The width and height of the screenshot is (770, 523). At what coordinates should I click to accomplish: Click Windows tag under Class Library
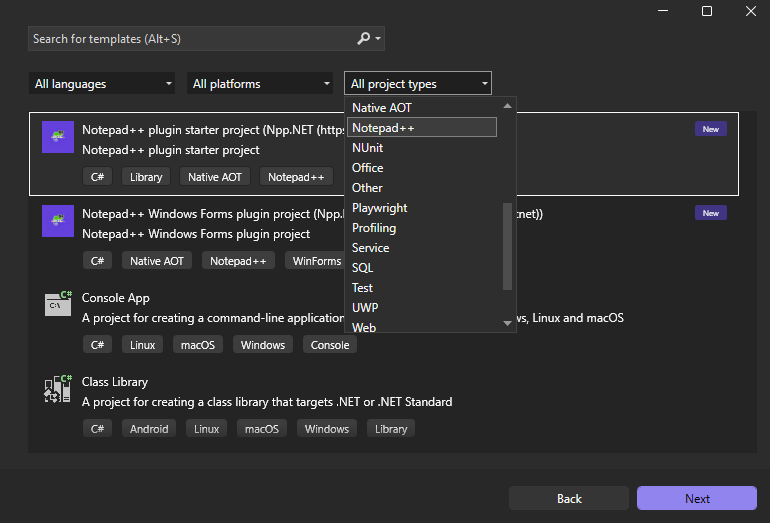click(x=327, y=429)
